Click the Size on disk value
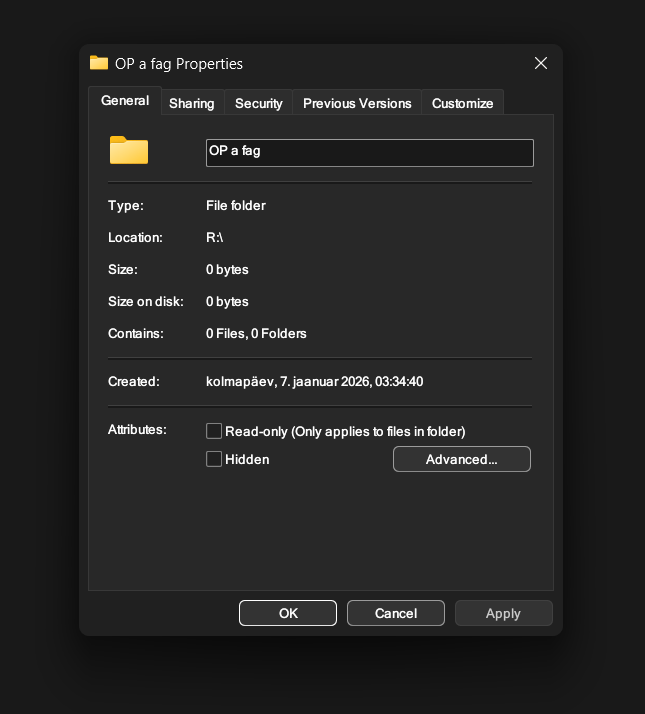Screen dimensions: 645x714 227,301
